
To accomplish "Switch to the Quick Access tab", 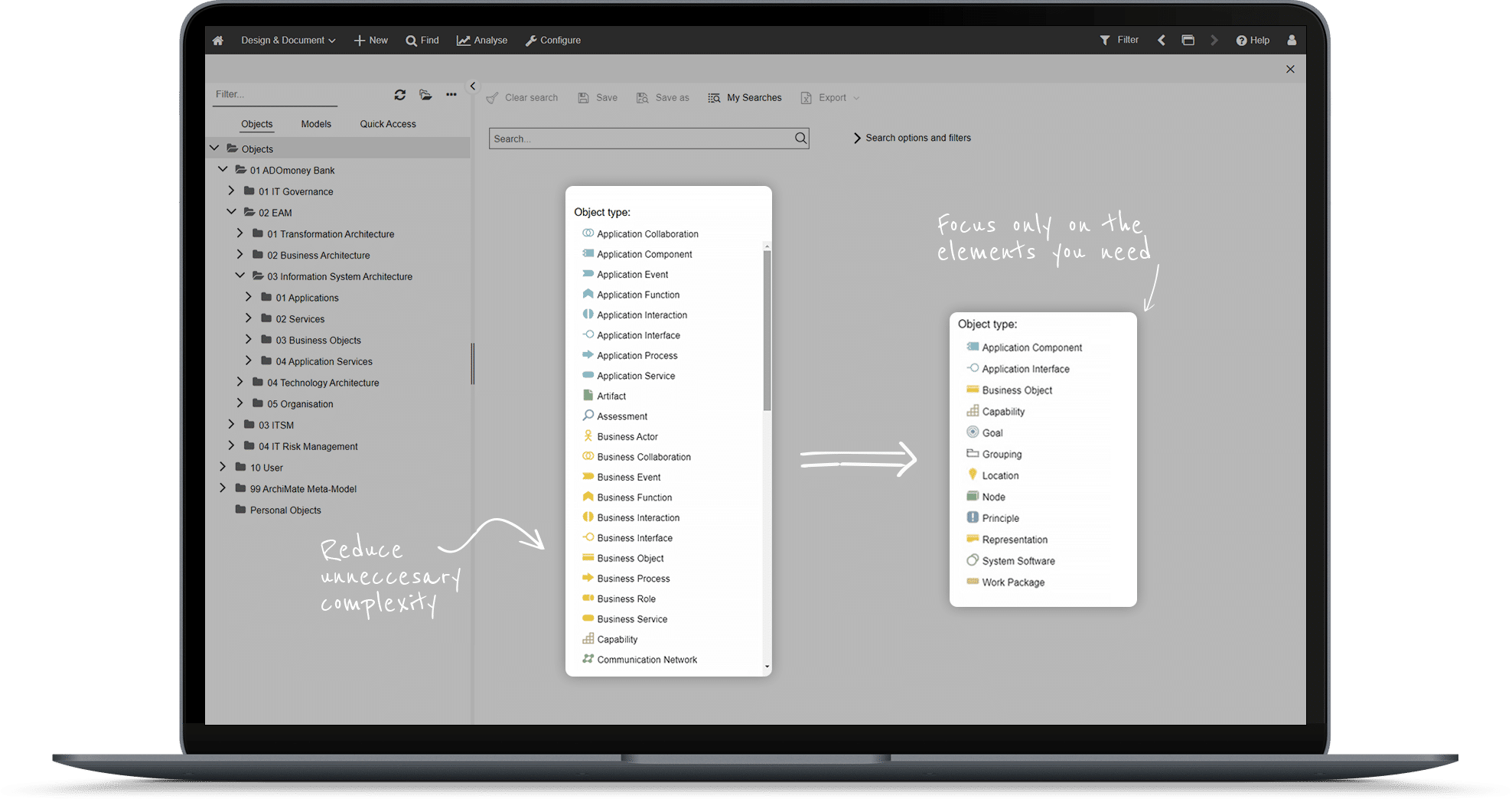I will coord(387,123).
